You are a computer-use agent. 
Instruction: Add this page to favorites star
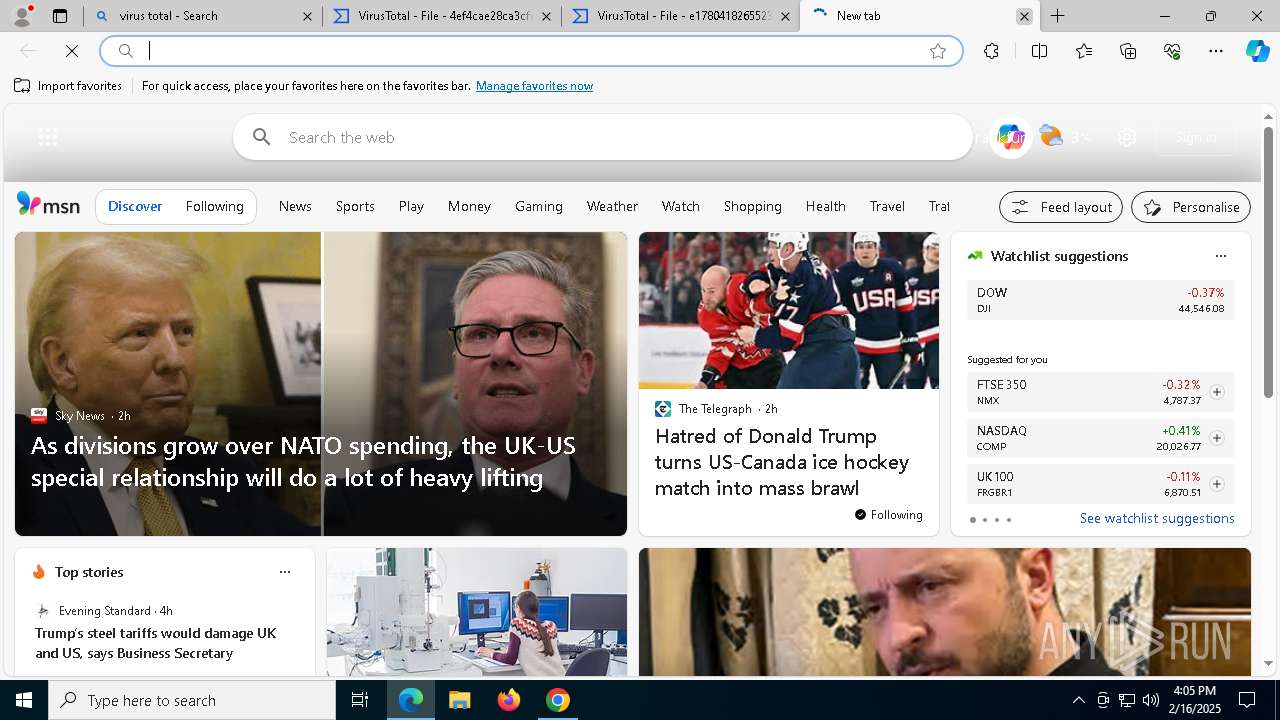(938, 51)
